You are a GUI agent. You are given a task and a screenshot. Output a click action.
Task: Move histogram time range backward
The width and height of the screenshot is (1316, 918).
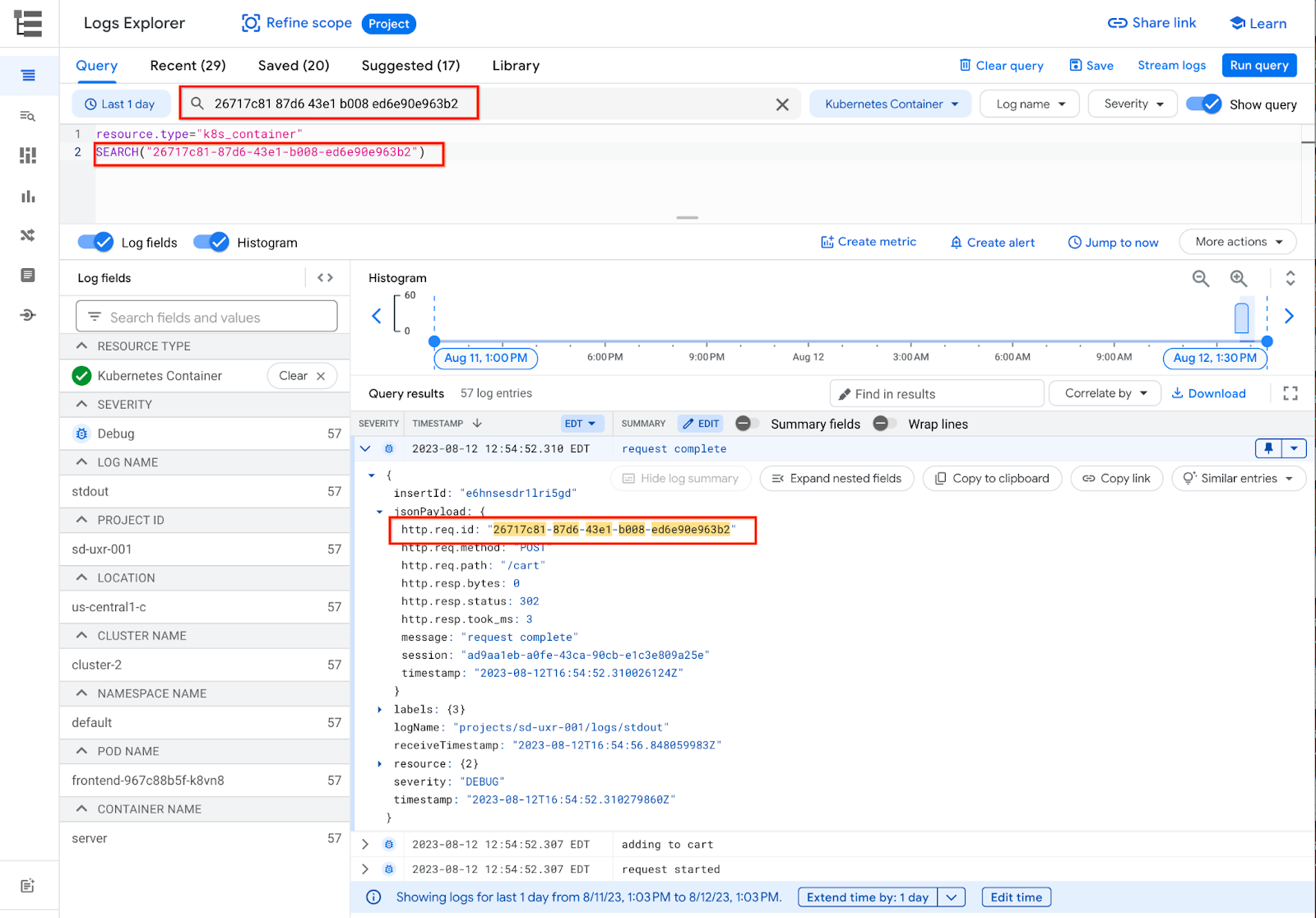pyautogui.click(x=377, y=316)
